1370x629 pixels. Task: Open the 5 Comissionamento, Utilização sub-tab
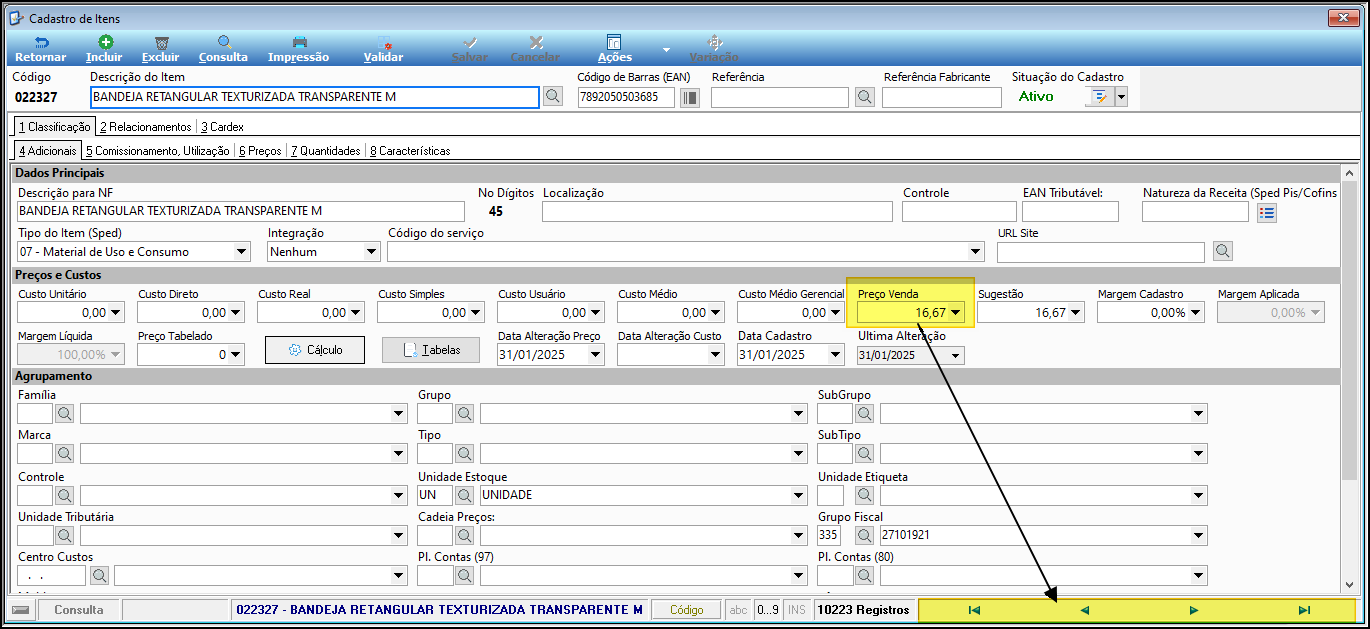[x=157, y=151]
